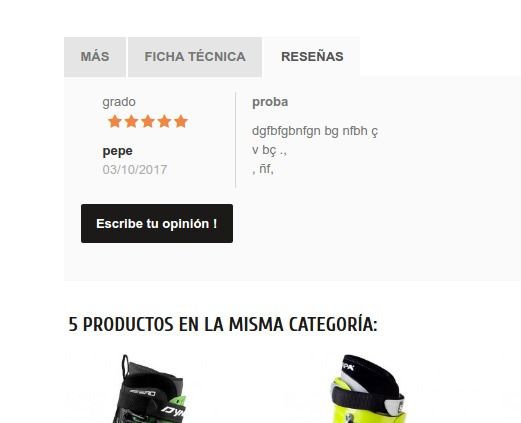Click the review date 03/10/2017
This screenshot has width=521, height=423.
135,170
